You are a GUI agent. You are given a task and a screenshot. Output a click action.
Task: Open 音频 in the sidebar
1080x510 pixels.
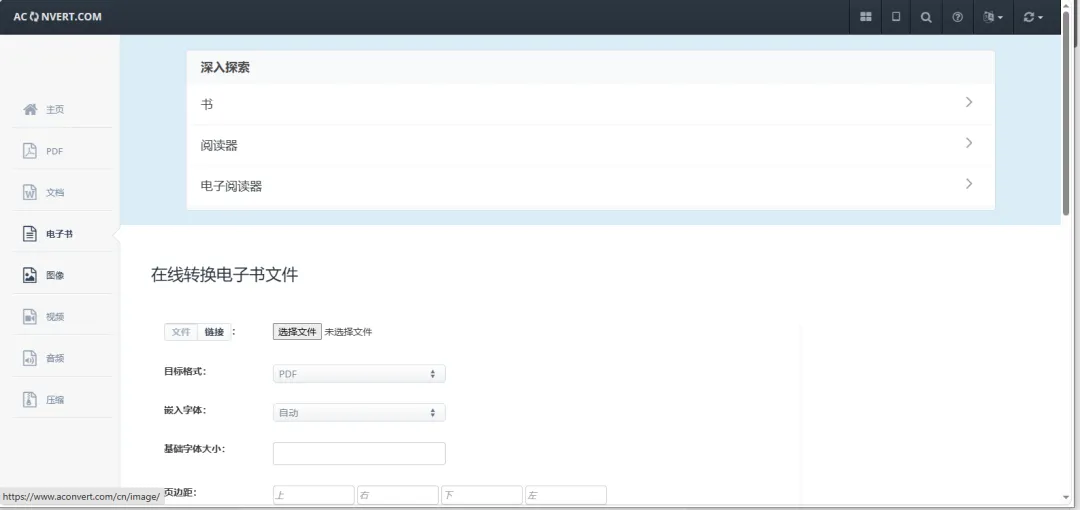click(x=55, y=358)
